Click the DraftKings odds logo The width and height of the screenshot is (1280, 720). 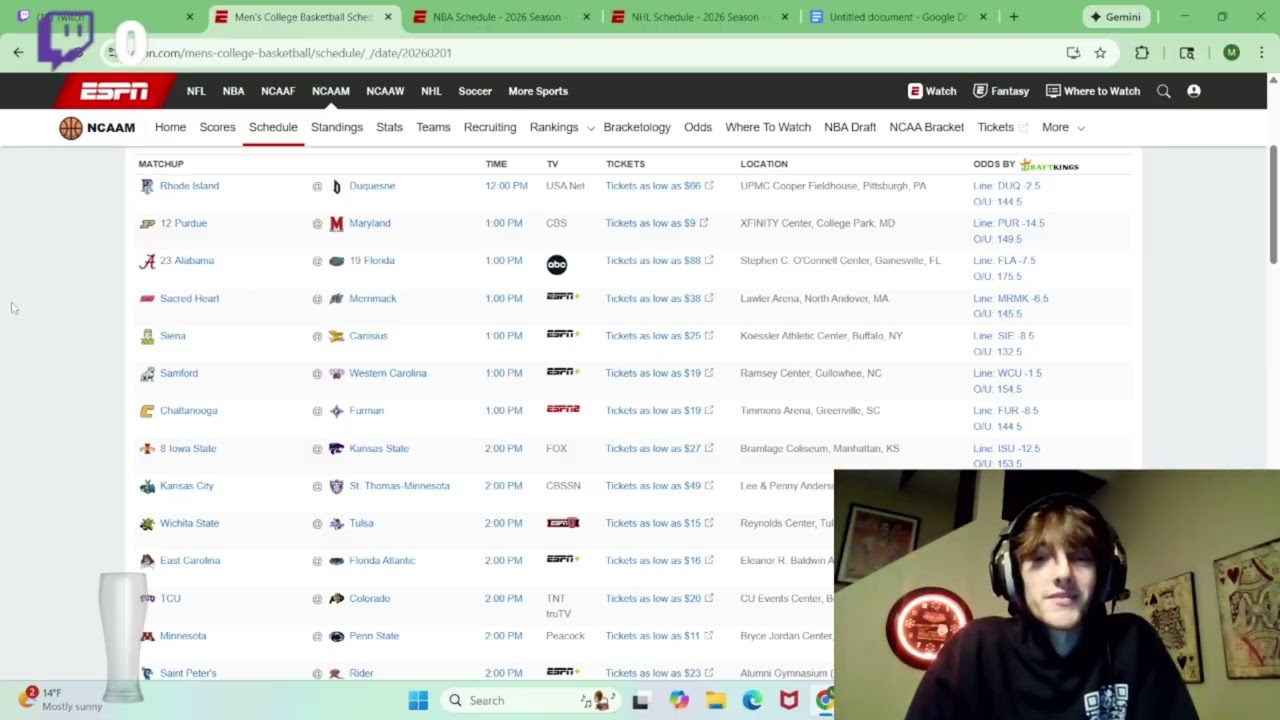(x=1049, y=165)
